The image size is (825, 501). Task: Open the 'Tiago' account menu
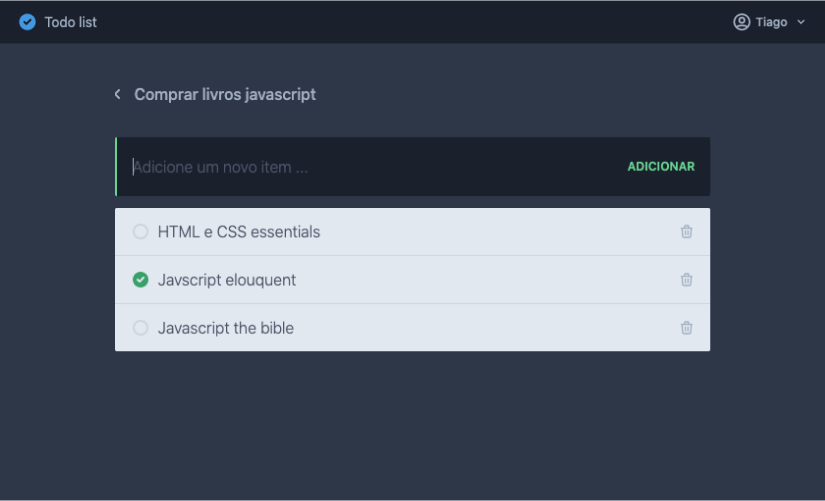pos(771,22)
